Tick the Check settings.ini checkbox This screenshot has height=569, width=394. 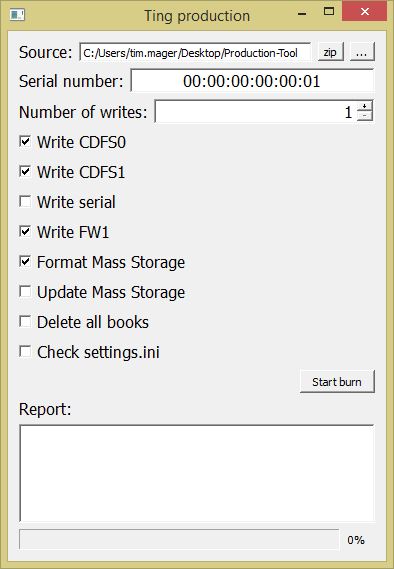25,352
